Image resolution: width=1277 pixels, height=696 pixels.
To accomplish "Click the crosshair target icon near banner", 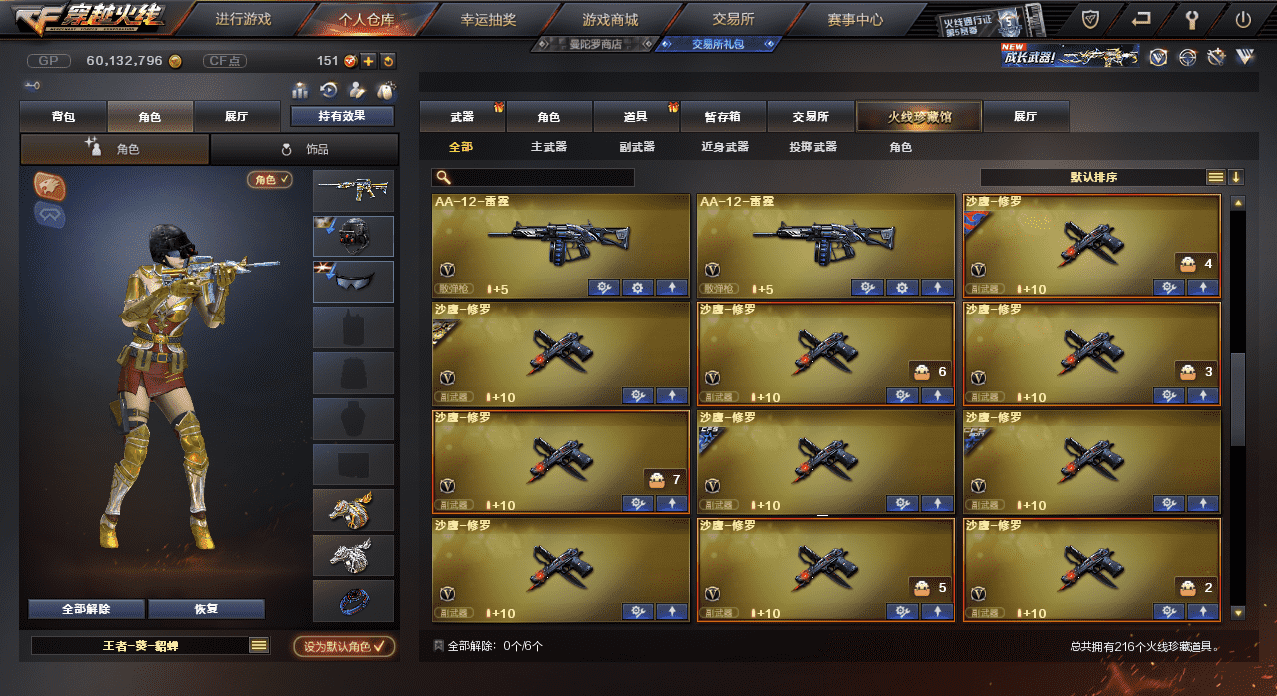I will [1187, 57].
